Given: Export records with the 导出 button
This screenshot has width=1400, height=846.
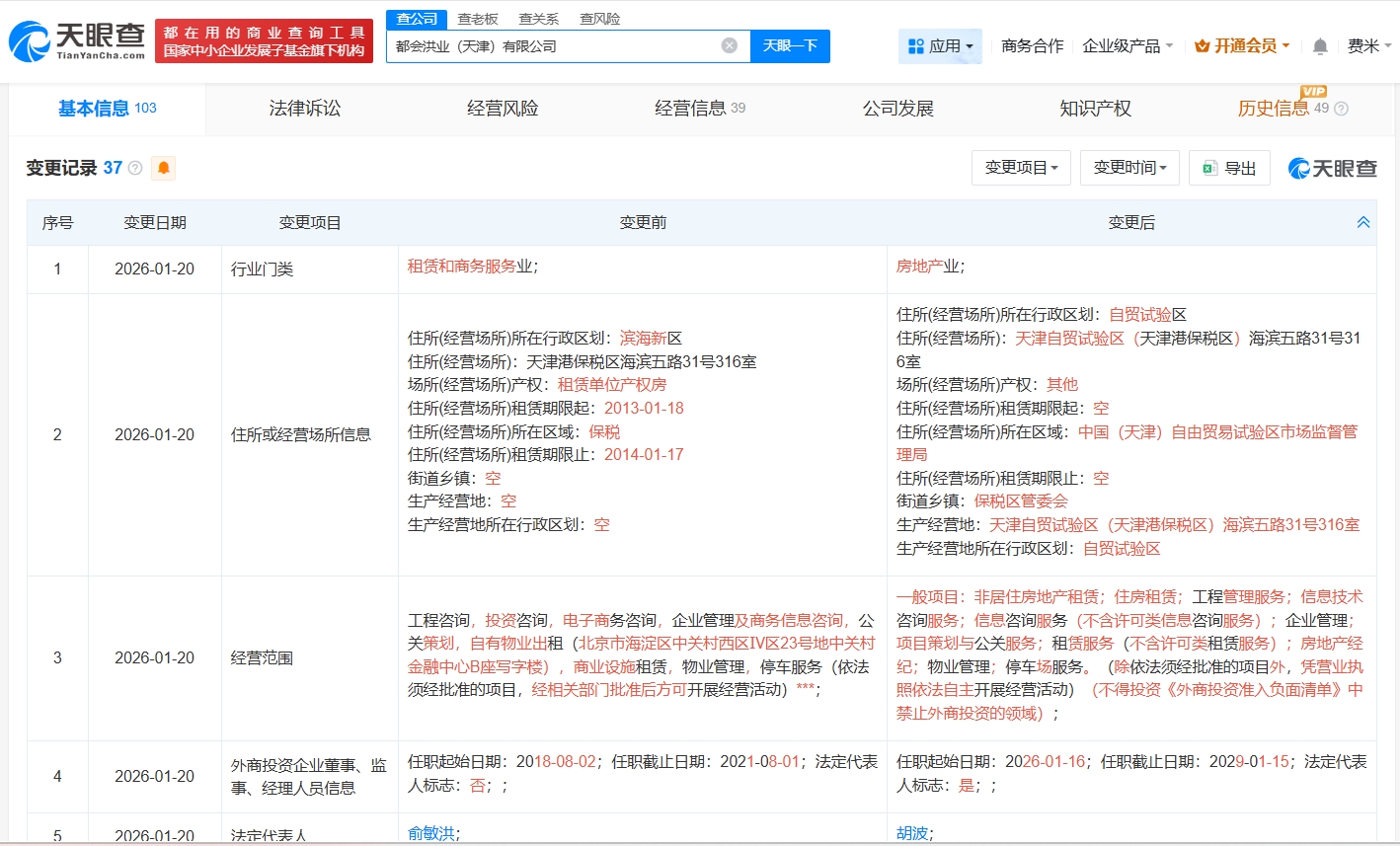Looking at the screenshot, I should click(1229, 168).
